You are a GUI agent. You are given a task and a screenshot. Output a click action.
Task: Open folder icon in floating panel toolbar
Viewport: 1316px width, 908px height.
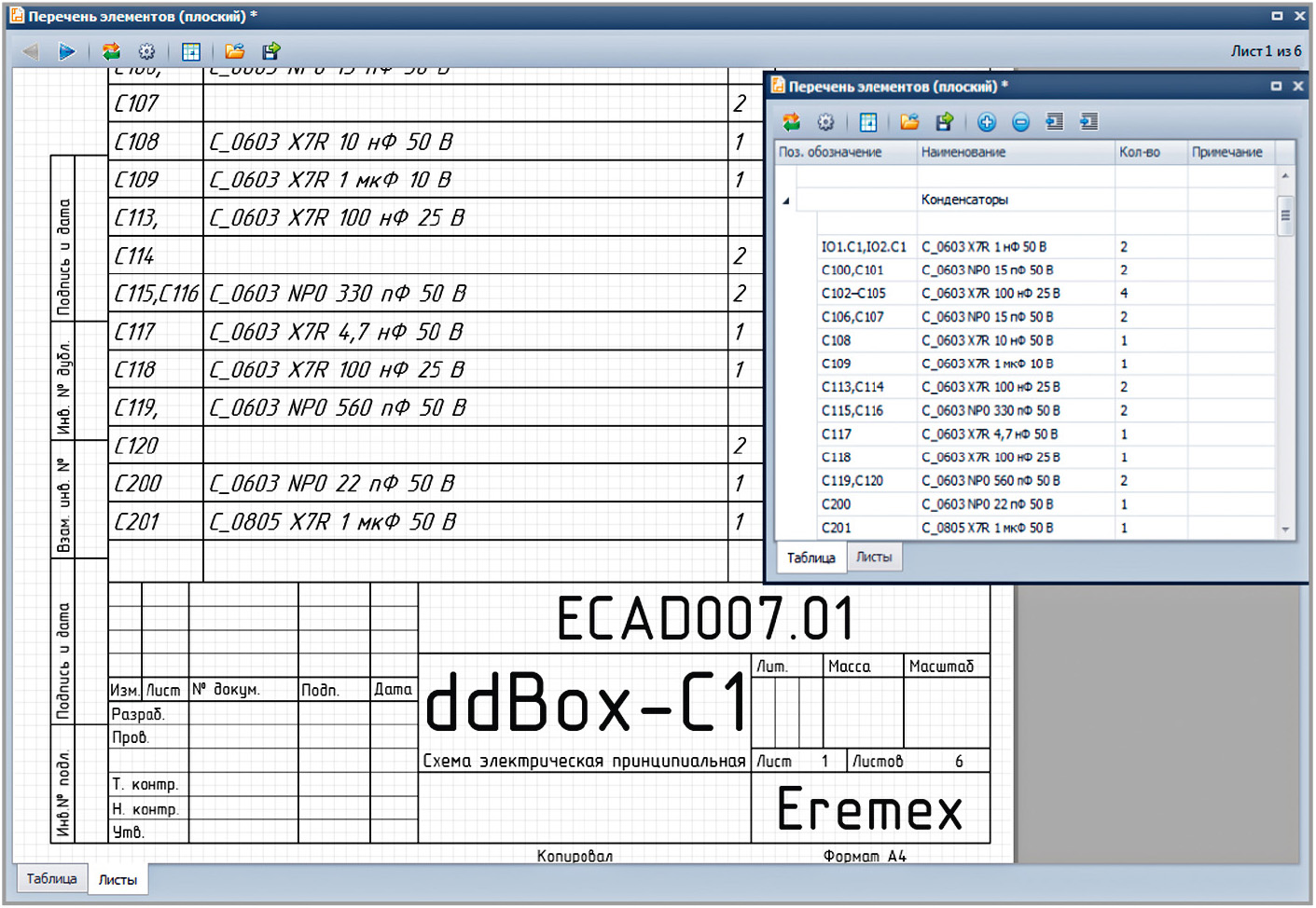pyautogui.click(x=909, y=122)
